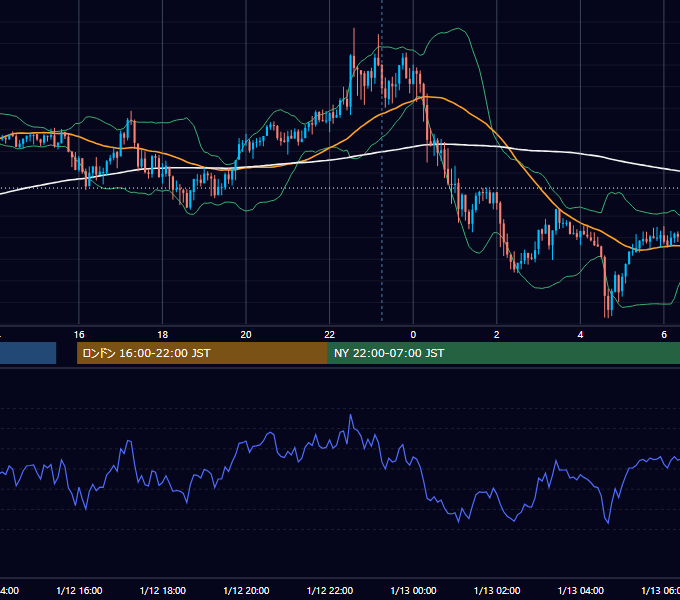This screenshot has width=680, height=600.
Task: Click the 20 hour label on price chart axis
Action: pyautogui.click(x=246, y=335)
